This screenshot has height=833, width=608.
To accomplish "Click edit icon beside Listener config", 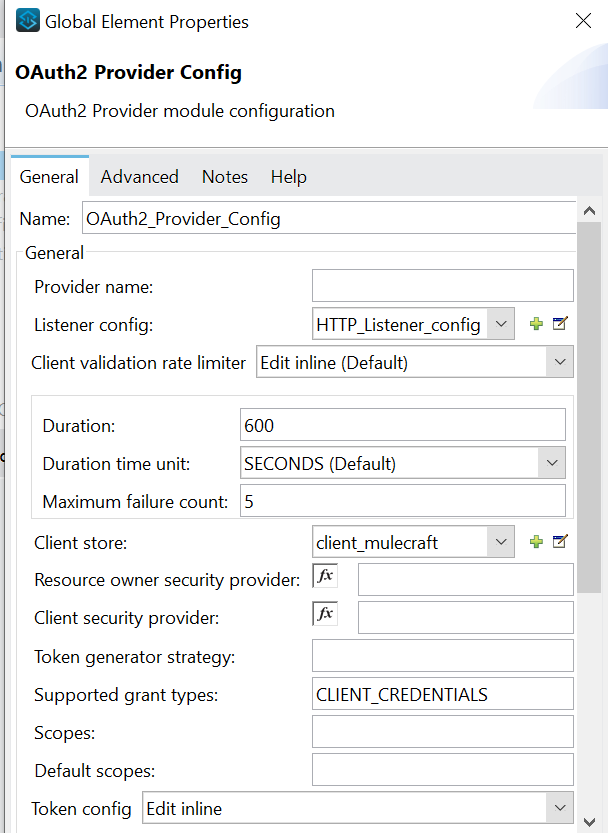I will point(560,324).
